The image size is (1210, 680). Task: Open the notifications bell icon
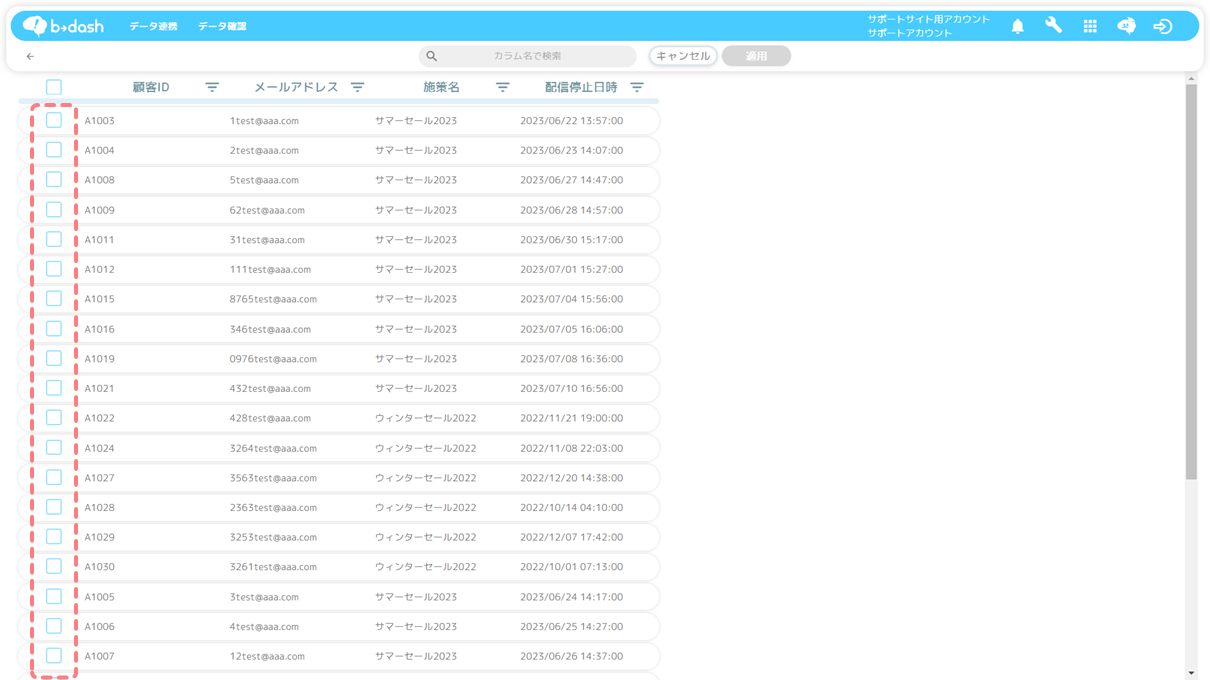coord(1017,27)
